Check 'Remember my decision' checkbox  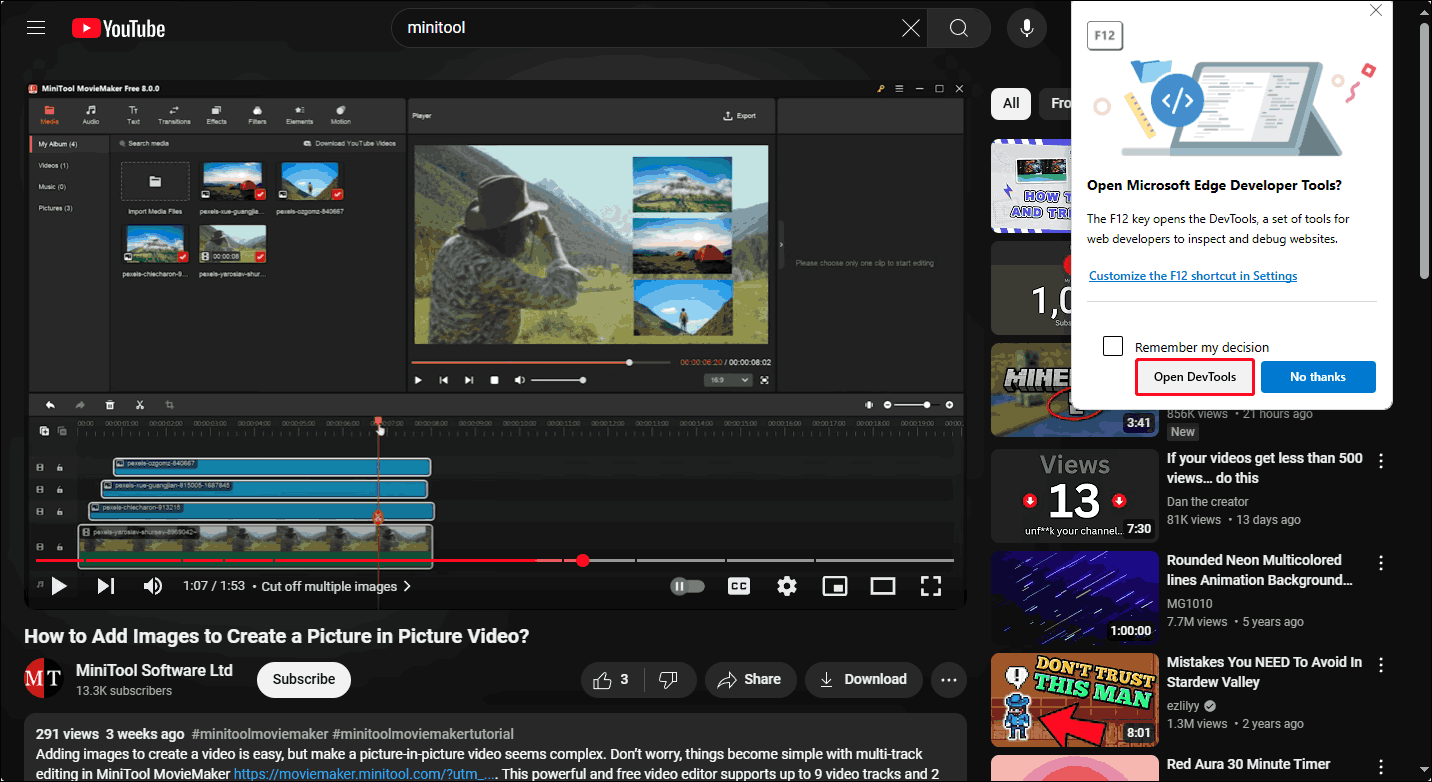tap(1113, 346)
